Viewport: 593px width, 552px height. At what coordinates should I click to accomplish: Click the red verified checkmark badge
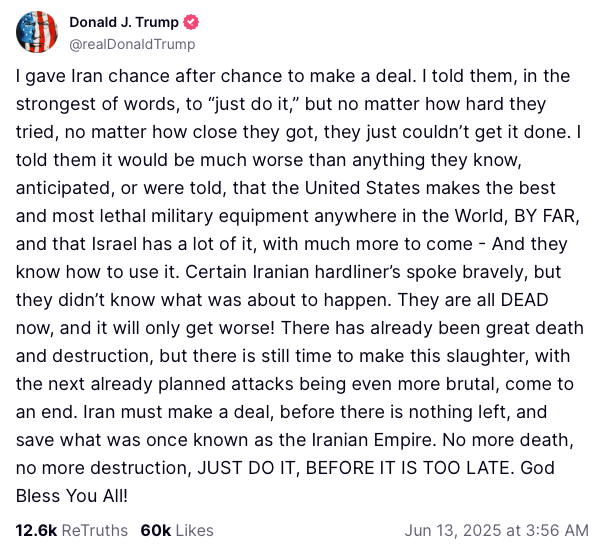coord(191,22)
